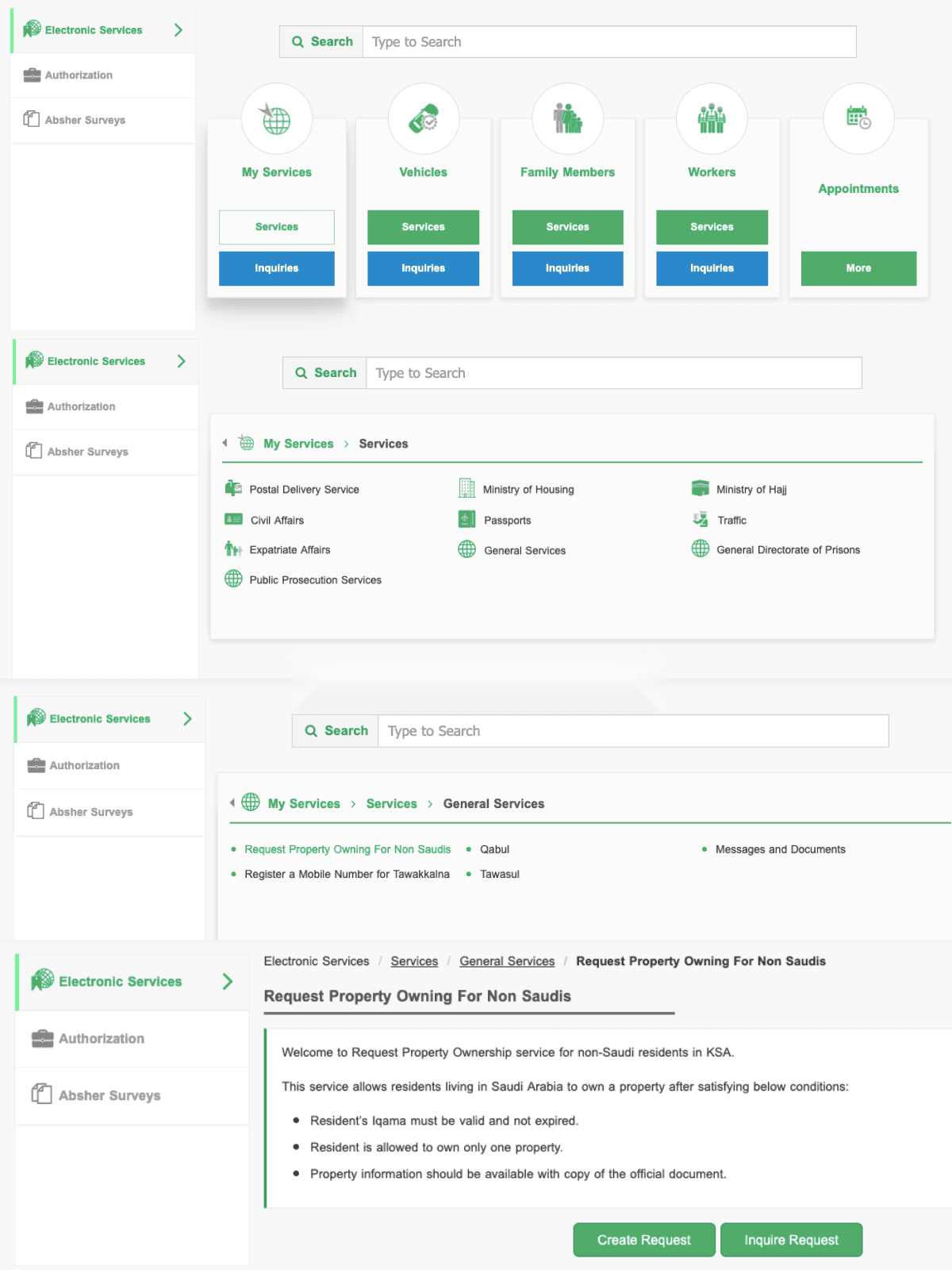Image resolution: width=952 pixels, height=1270 pixels.
Task: Open Inquiries on the Workers card
Action: [x=712, y=268]
